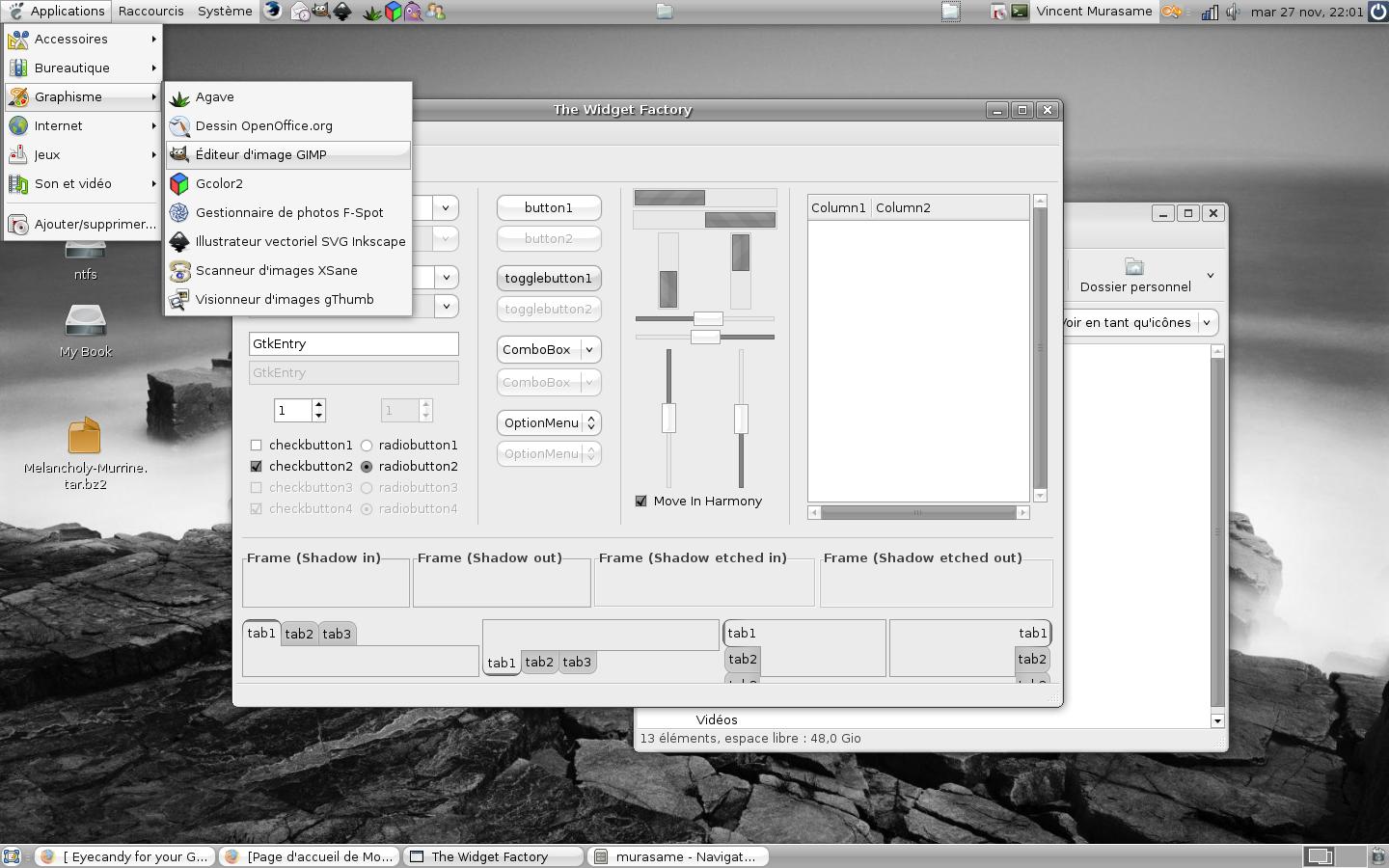This screenshot has height=868, width=1389.
Task: Increment the spin button showing 1
Action: [318, 404]
